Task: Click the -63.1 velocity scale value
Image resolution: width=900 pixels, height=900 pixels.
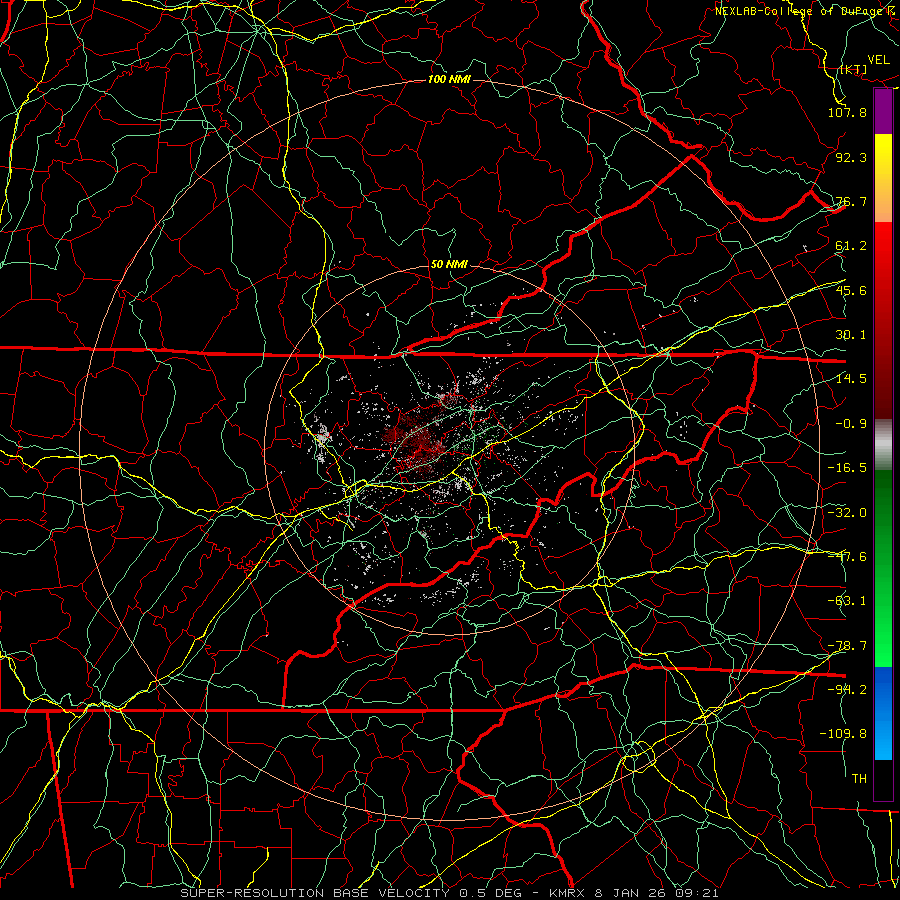Action: pyautogui.click(x=847, y=601)
